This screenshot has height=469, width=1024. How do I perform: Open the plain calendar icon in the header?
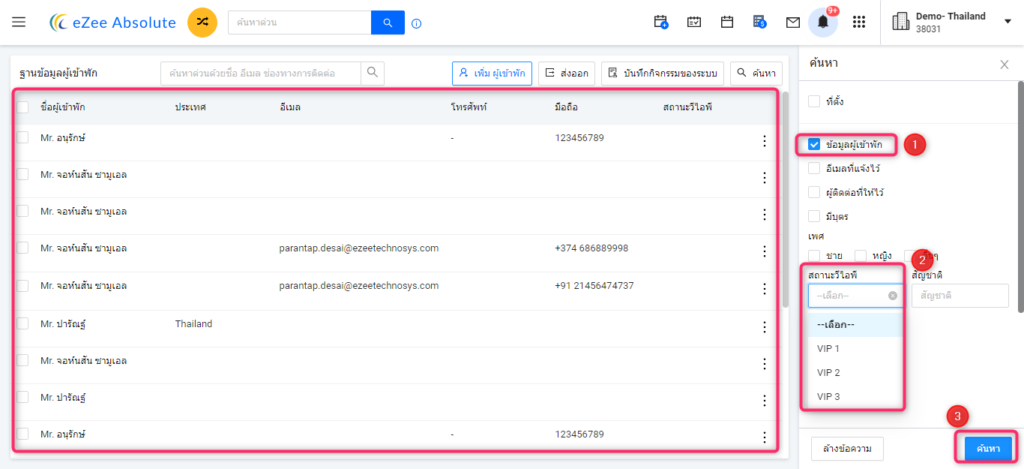point(726,22)
